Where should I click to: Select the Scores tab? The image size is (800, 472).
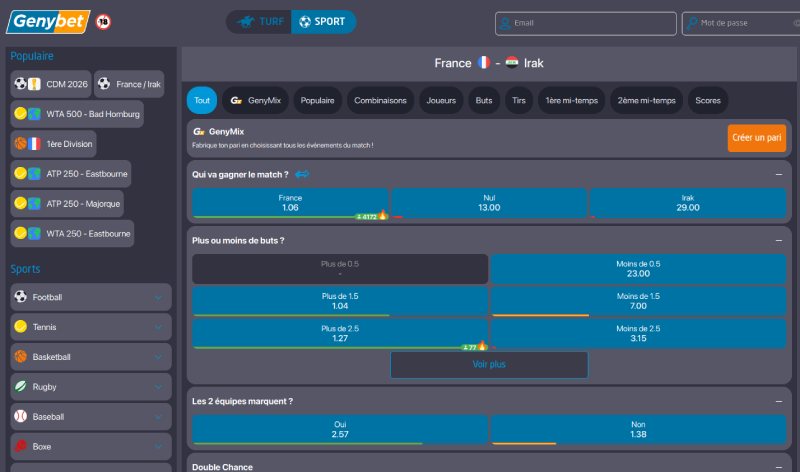click(x=708, y=101)
